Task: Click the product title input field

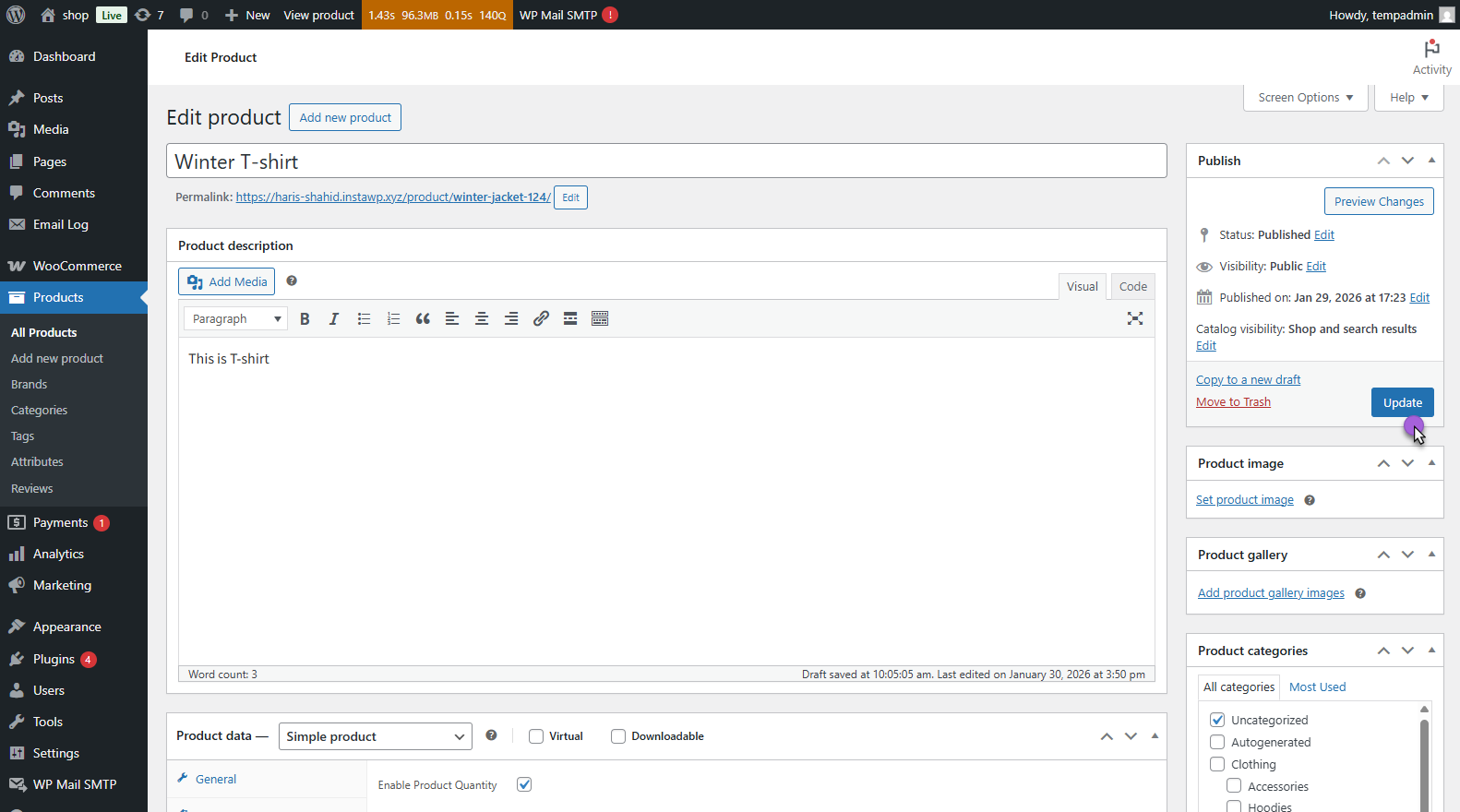Action: pos(665,161)
